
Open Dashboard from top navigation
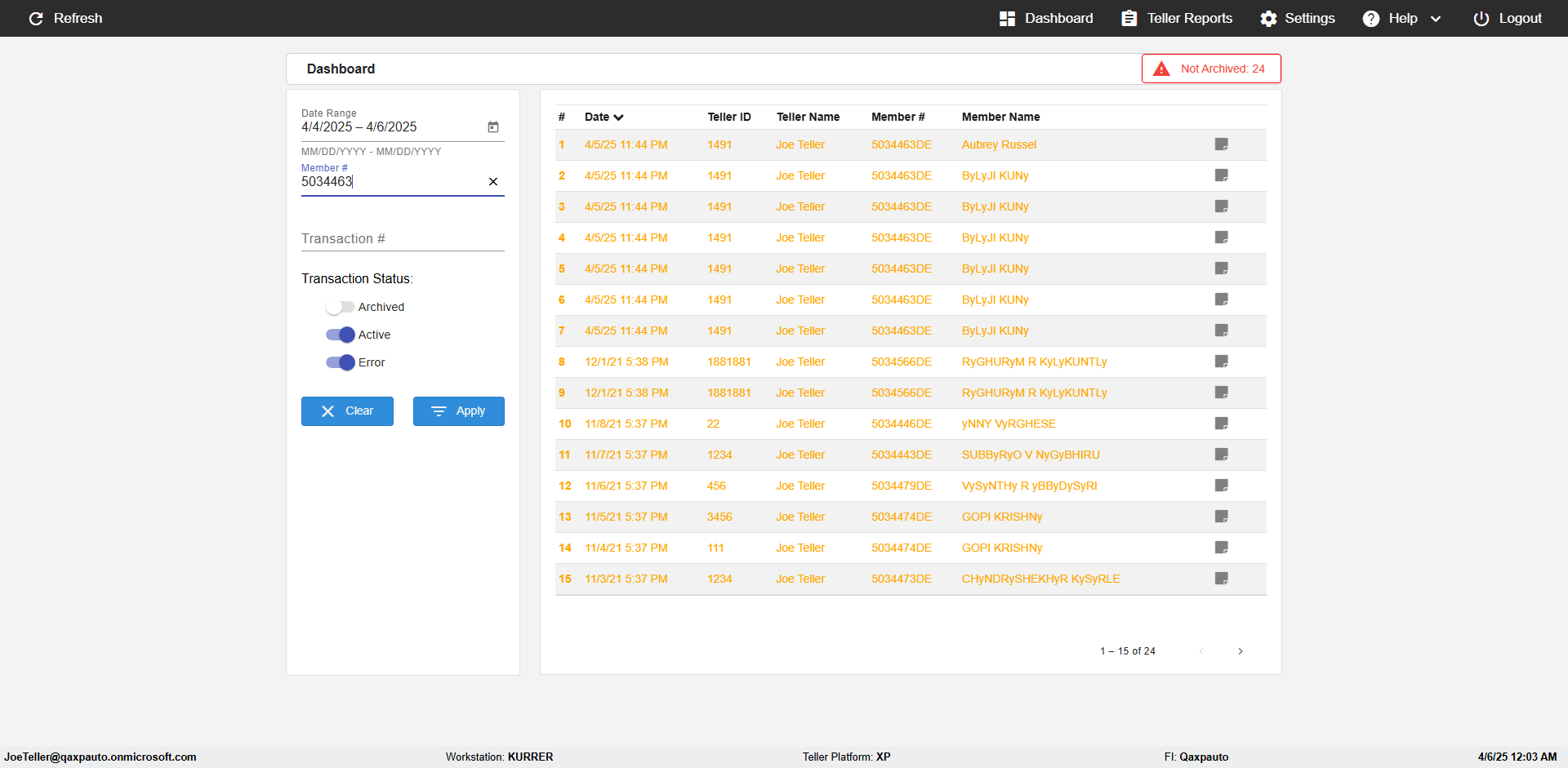pos(1046,18)
